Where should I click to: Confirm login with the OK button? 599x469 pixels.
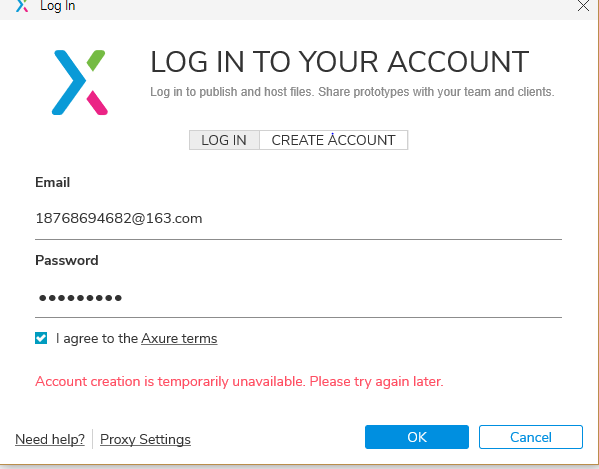[x=417, y=437]
